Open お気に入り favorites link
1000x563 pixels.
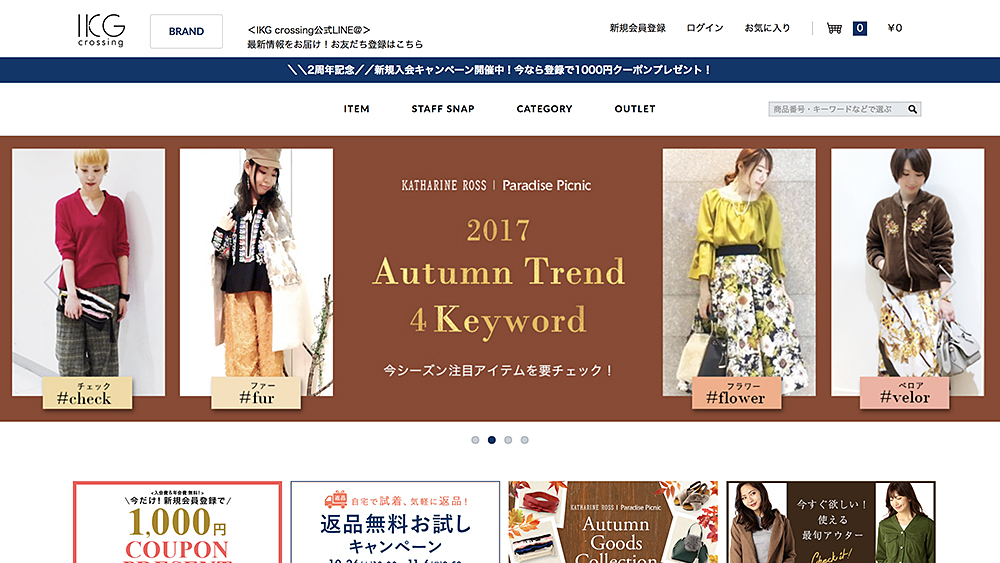pos(767,28)
